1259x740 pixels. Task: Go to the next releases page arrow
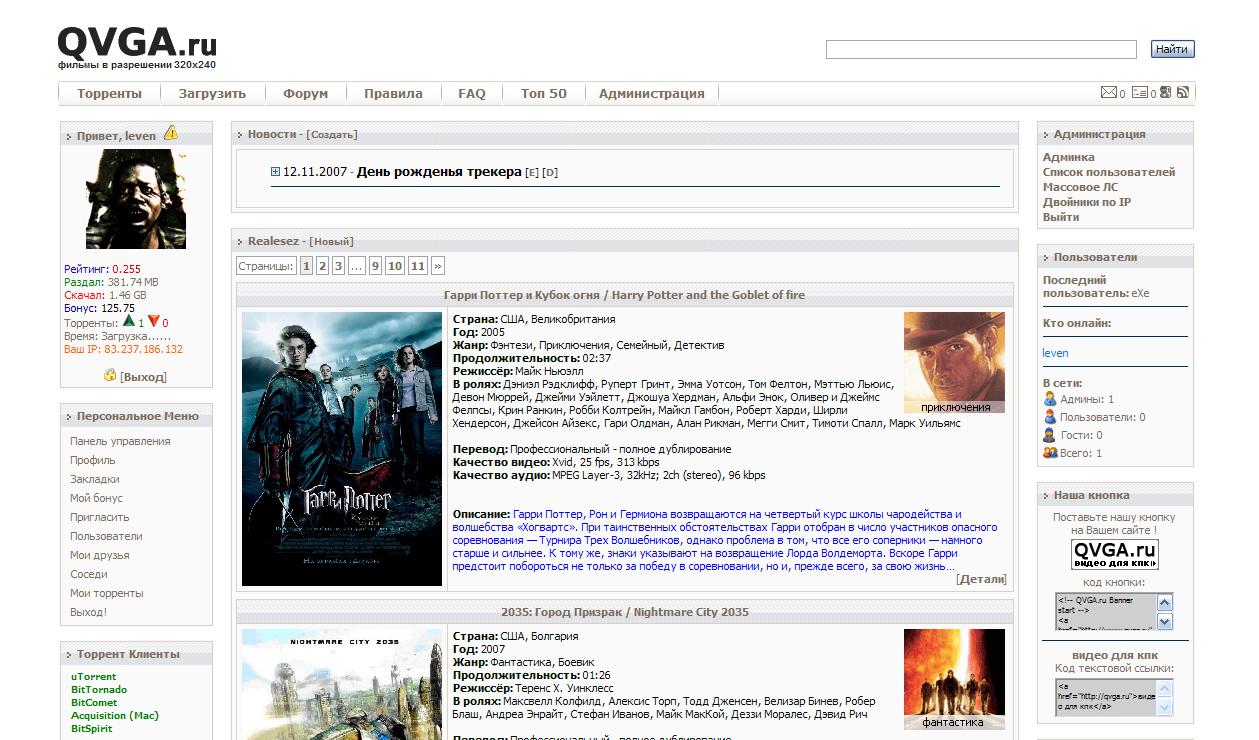[438, 266]
